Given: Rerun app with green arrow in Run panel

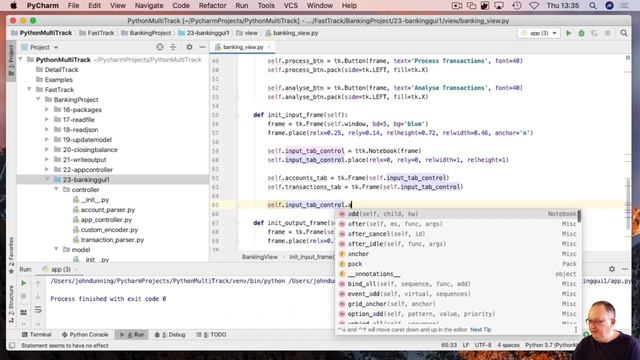Looking at the screenshot, I should pos(24,283).
